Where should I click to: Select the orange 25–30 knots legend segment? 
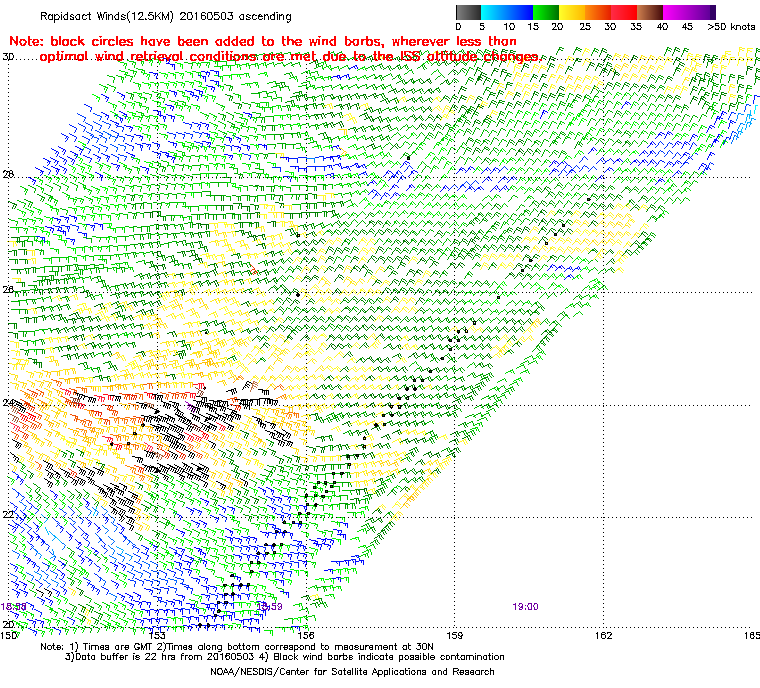(598, 12)
